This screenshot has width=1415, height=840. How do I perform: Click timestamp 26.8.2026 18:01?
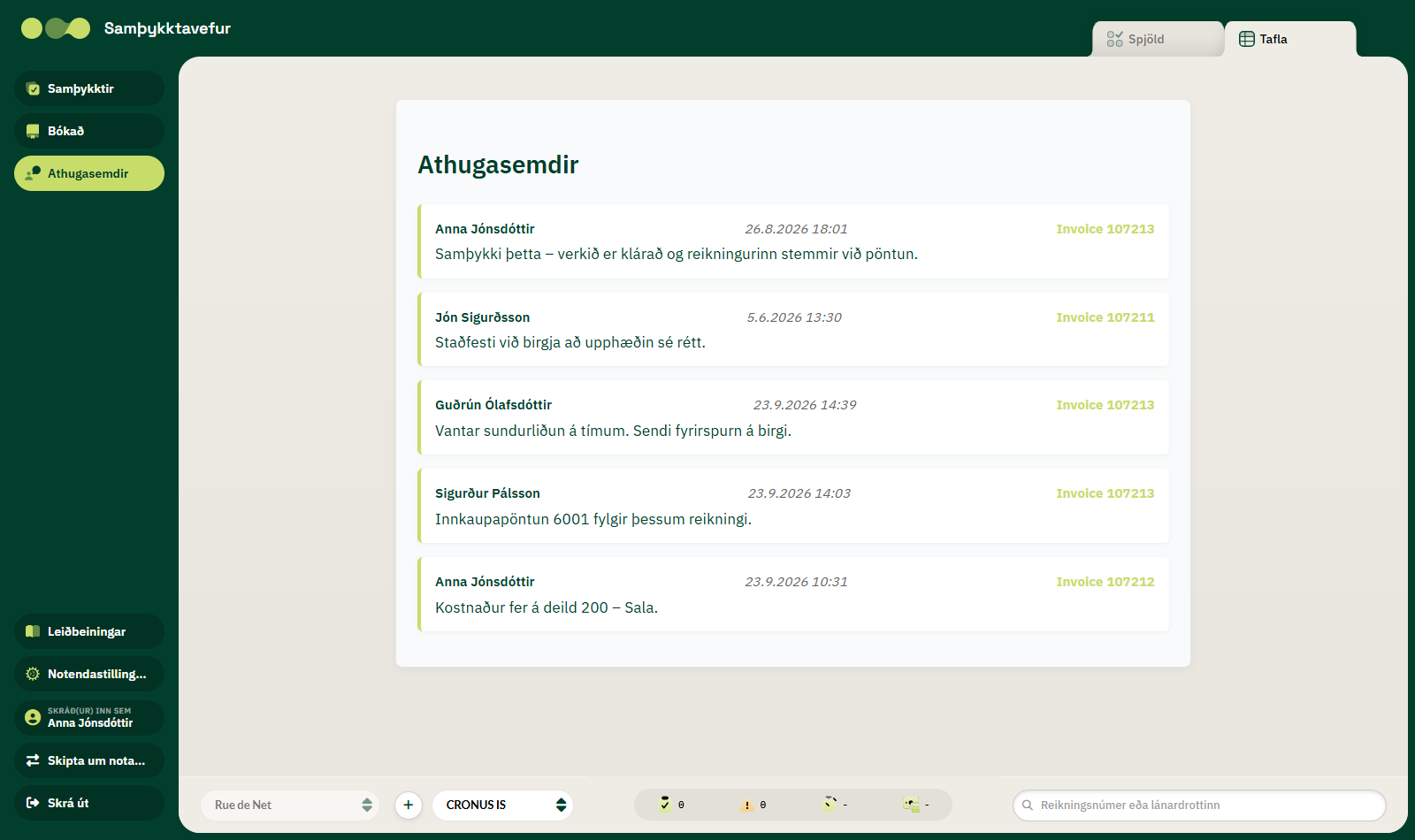click(x=796, y=229)
